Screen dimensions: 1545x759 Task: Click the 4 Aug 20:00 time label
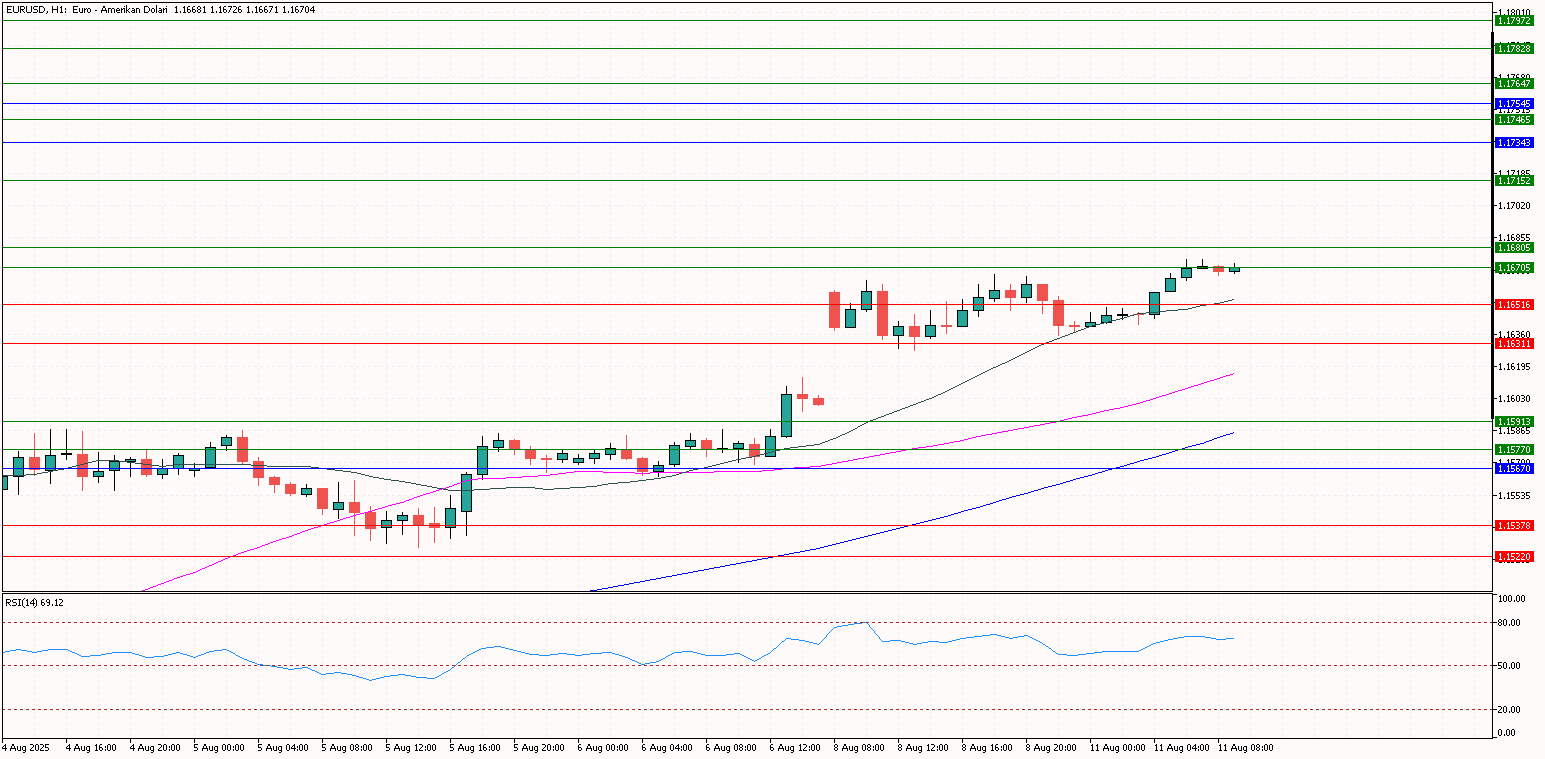[x=153, y=747]
